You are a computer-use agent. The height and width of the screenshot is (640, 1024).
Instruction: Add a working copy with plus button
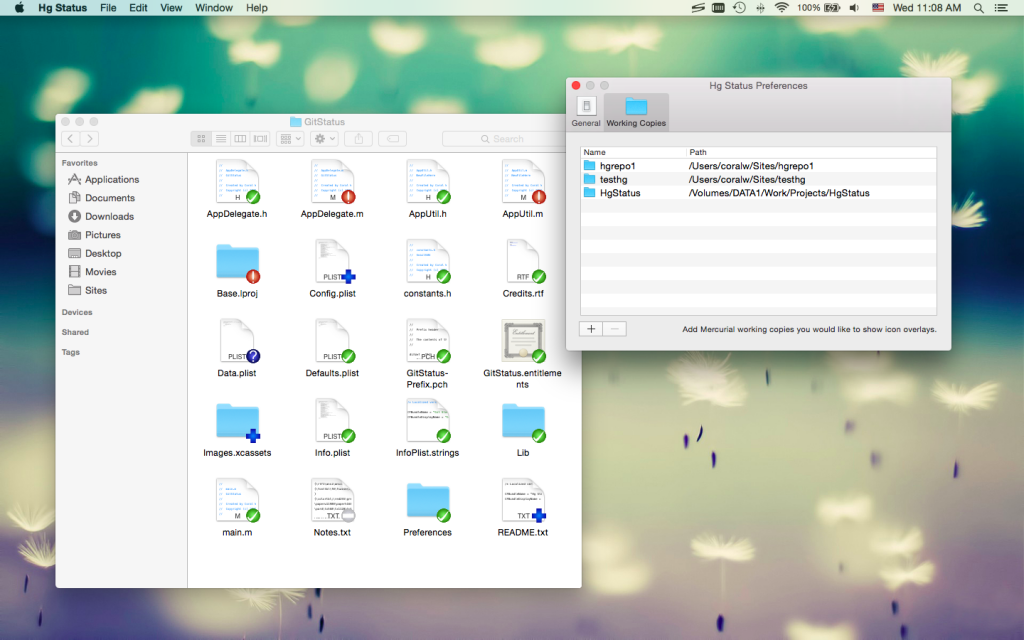[x=591, y=328]
